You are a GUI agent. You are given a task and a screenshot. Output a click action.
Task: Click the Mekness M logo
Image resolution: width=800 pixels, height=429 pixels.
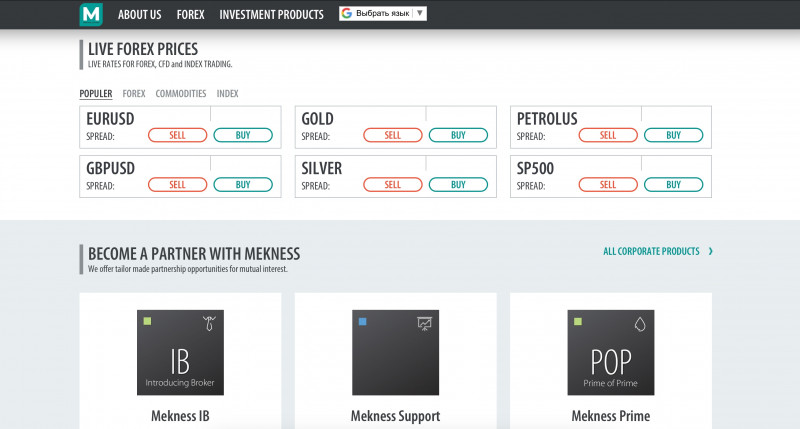coord(91,14)
